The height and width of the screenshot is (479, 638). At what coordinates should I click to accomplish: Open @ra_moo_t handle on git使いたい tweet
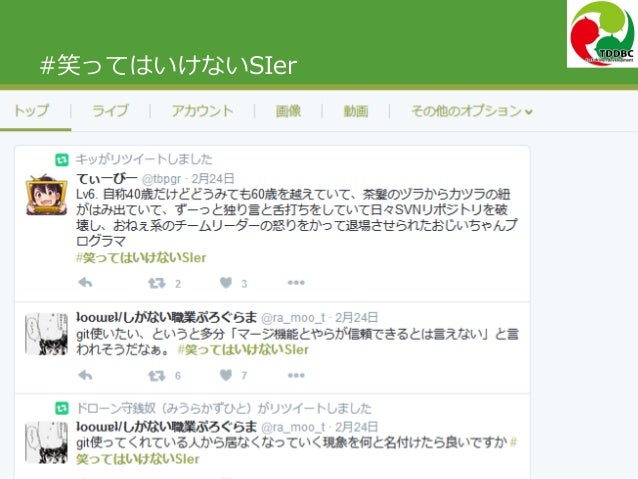293,317
